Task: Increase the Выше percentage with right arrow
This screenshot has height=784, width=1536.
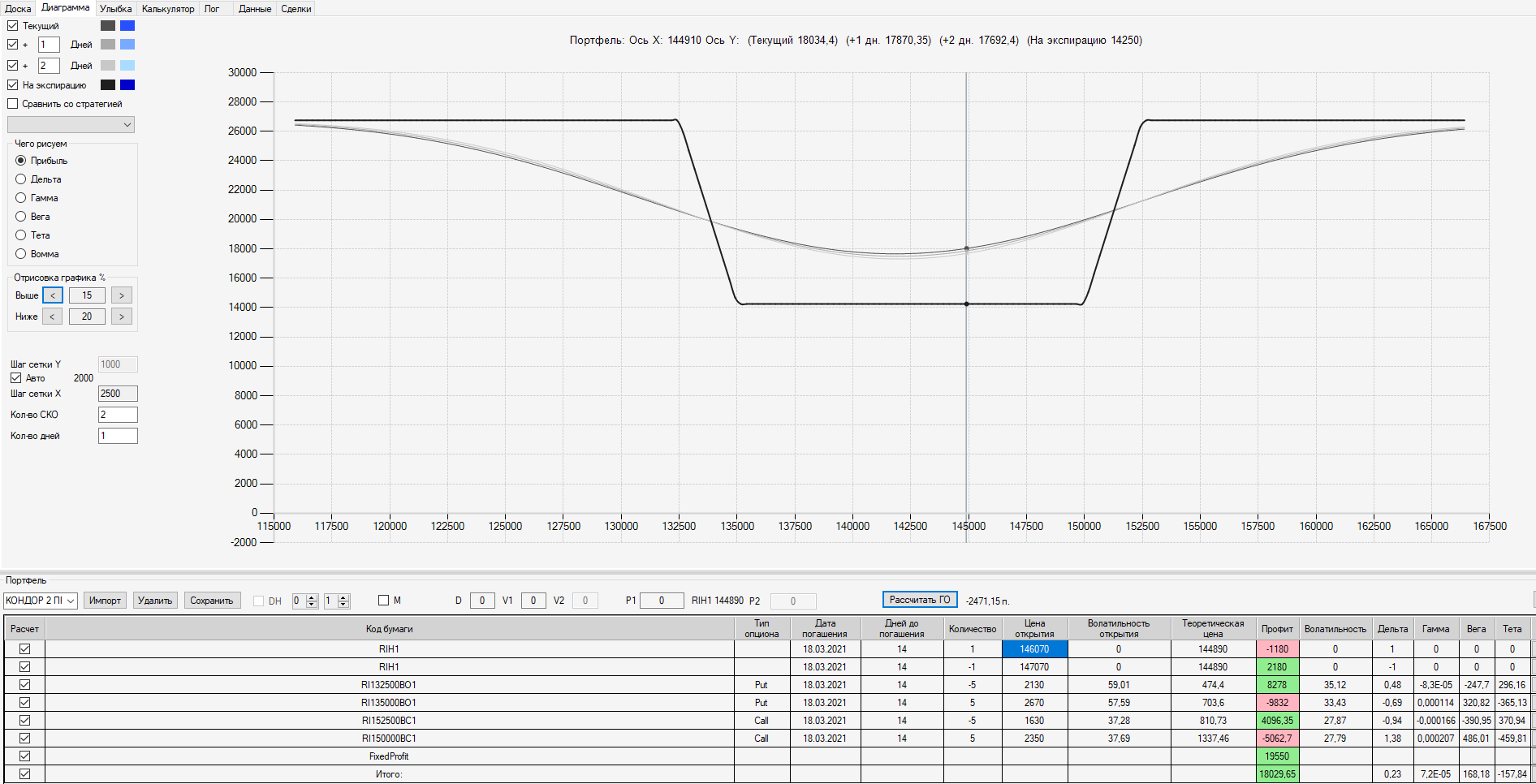Action: pos(122,295)
